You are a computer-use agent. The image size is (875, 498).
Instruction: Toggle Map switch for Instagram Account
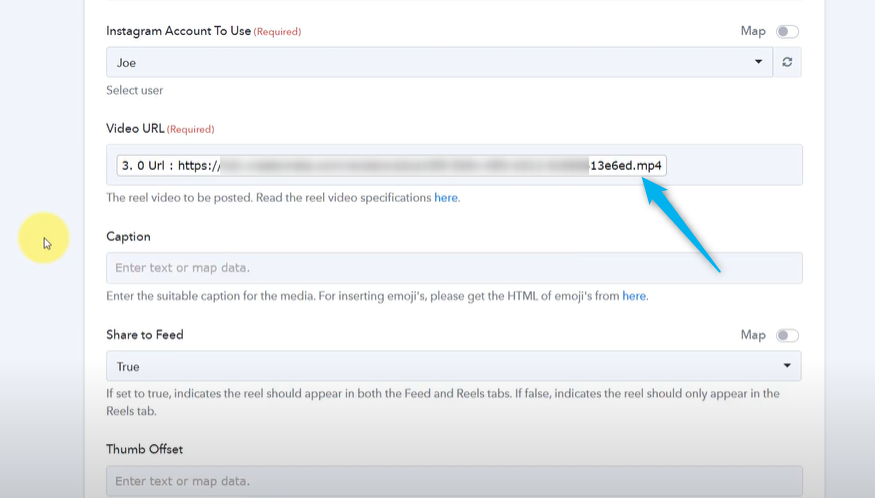click(787, 31)
